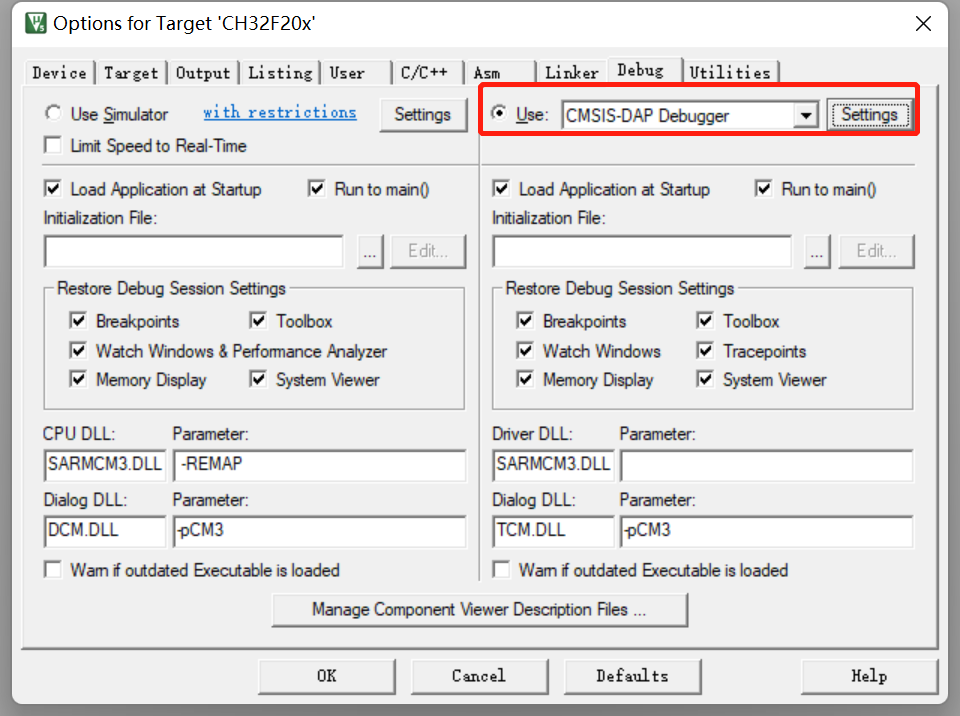The height and width of the screenshot is (716, 960).
Task: Select the Linker tab
Action: [x=571, y=73]
